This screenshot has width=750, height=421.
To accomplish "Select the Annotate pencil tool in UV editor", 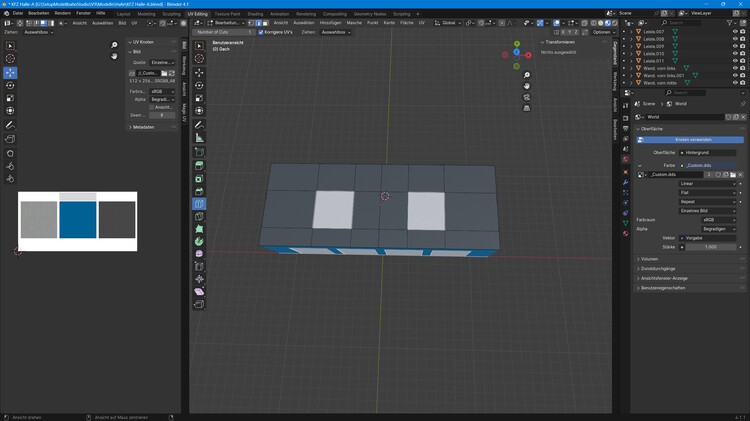I will click(x=10, y=125).
